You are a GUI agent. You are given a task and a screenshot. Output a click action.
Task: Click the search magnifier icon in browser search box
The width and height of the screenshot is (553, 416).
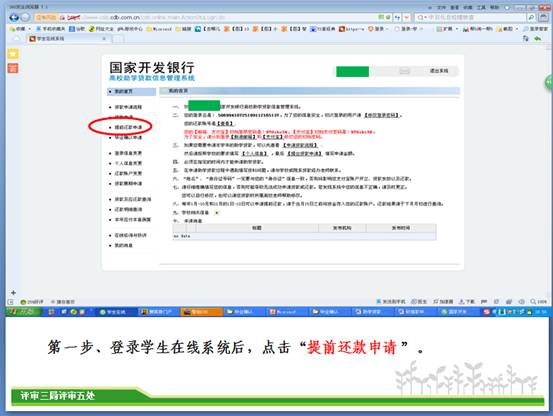pyautogui.click(x=531, y=17)
